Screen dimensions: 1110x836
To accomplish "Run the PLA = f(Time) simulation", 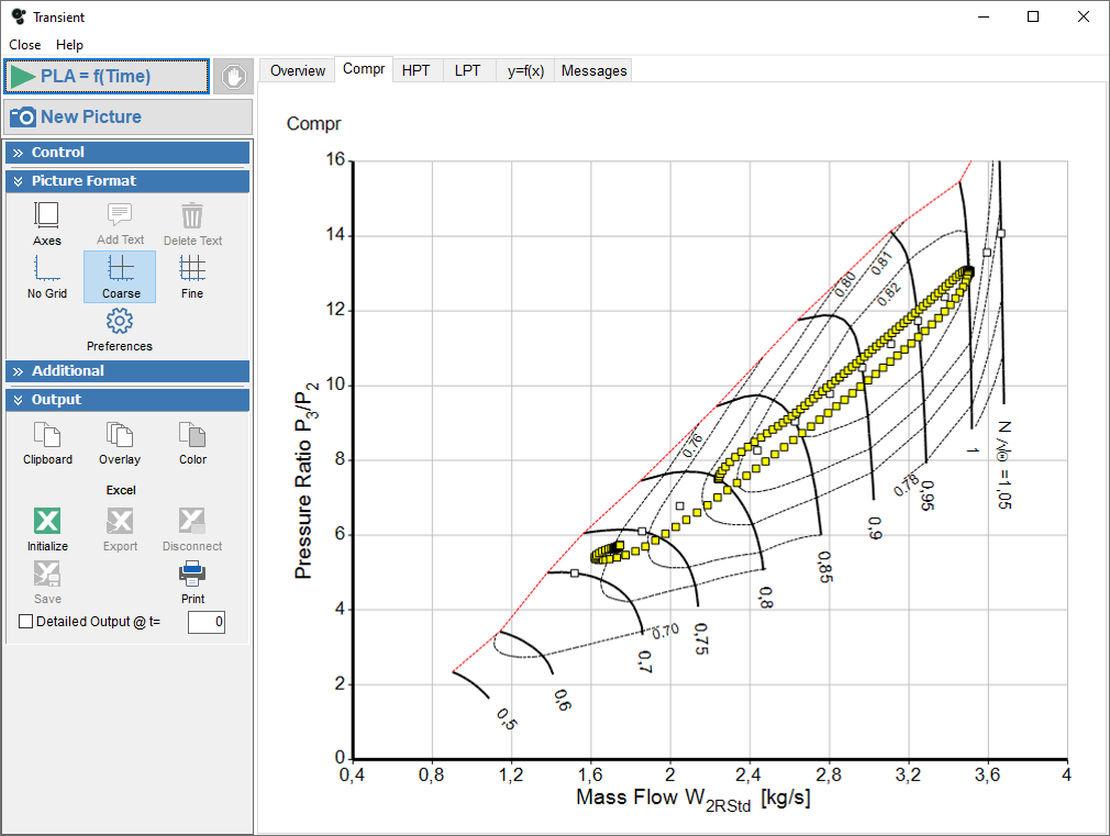I will coord(106,77).
